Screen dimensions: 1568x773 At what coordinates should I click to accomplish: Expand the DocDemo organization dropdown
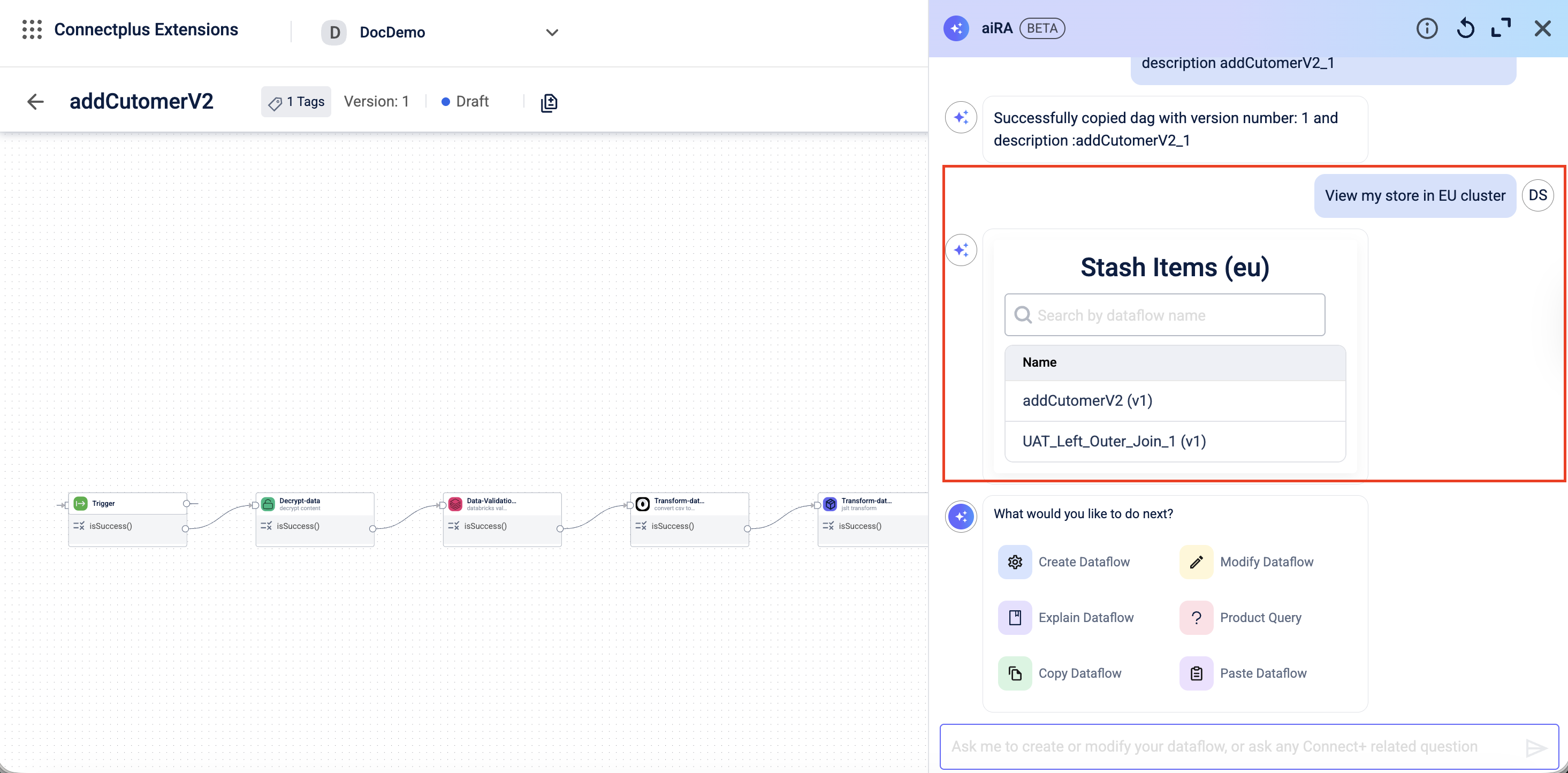(x=552, y=32)
